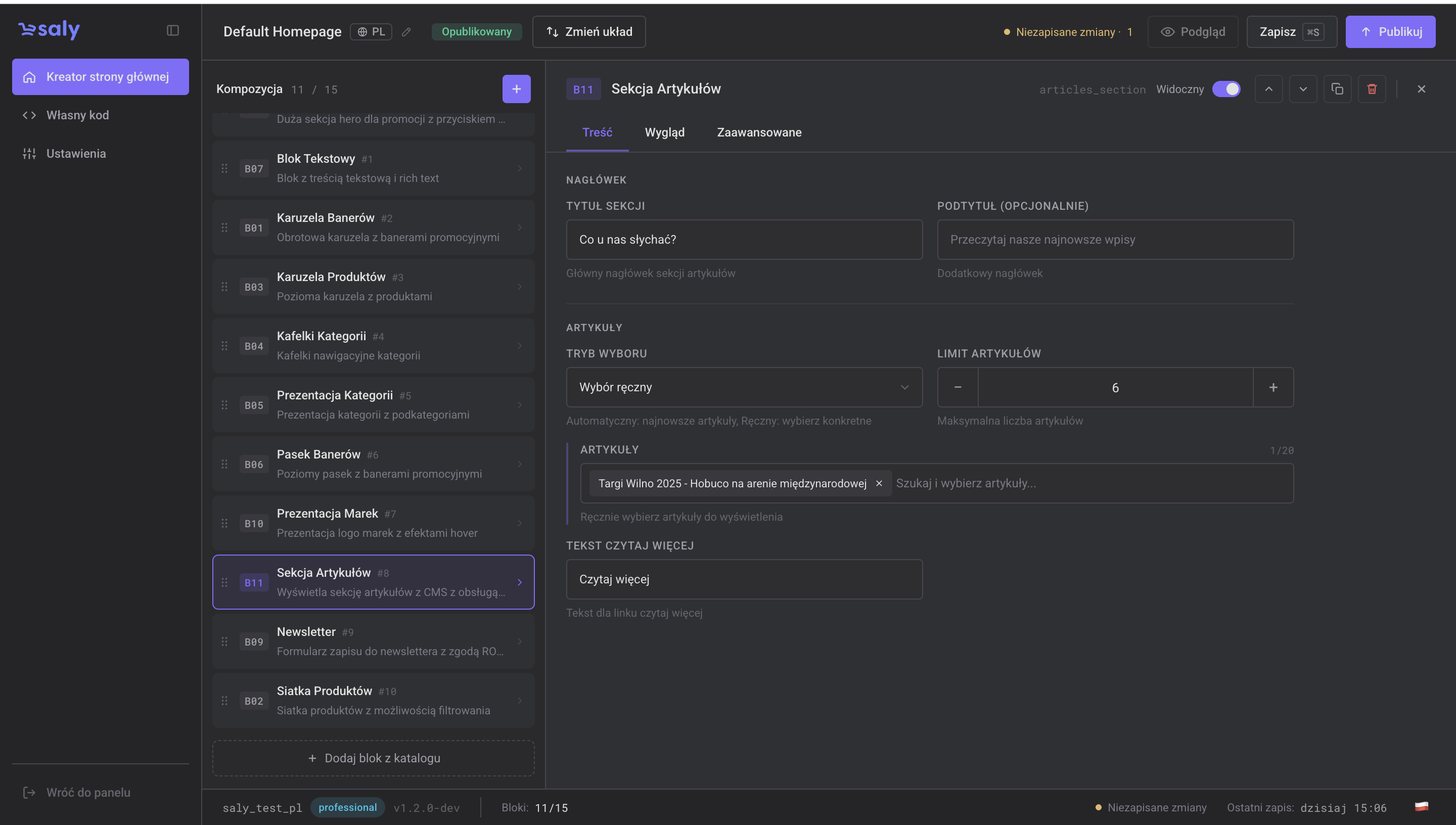Click the Zapisz button
The height and width of the screenshot is (825, 1456).
1291,32
